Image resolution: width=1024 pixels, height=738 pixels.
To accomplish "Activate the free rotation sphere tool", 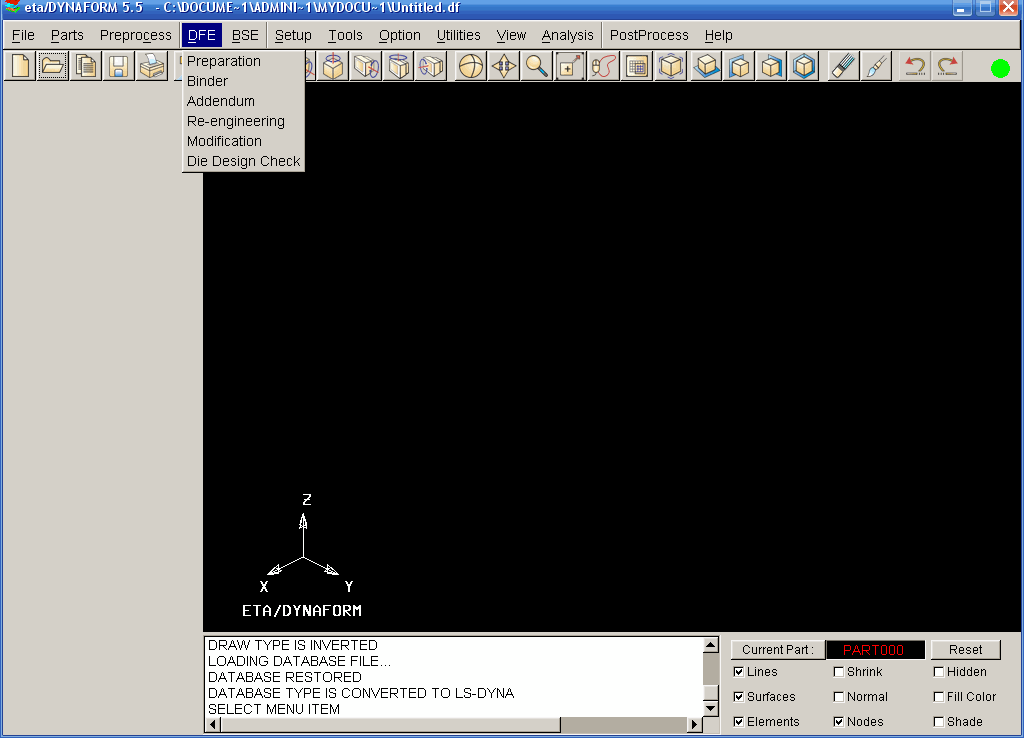I will (x=471, y=66).
